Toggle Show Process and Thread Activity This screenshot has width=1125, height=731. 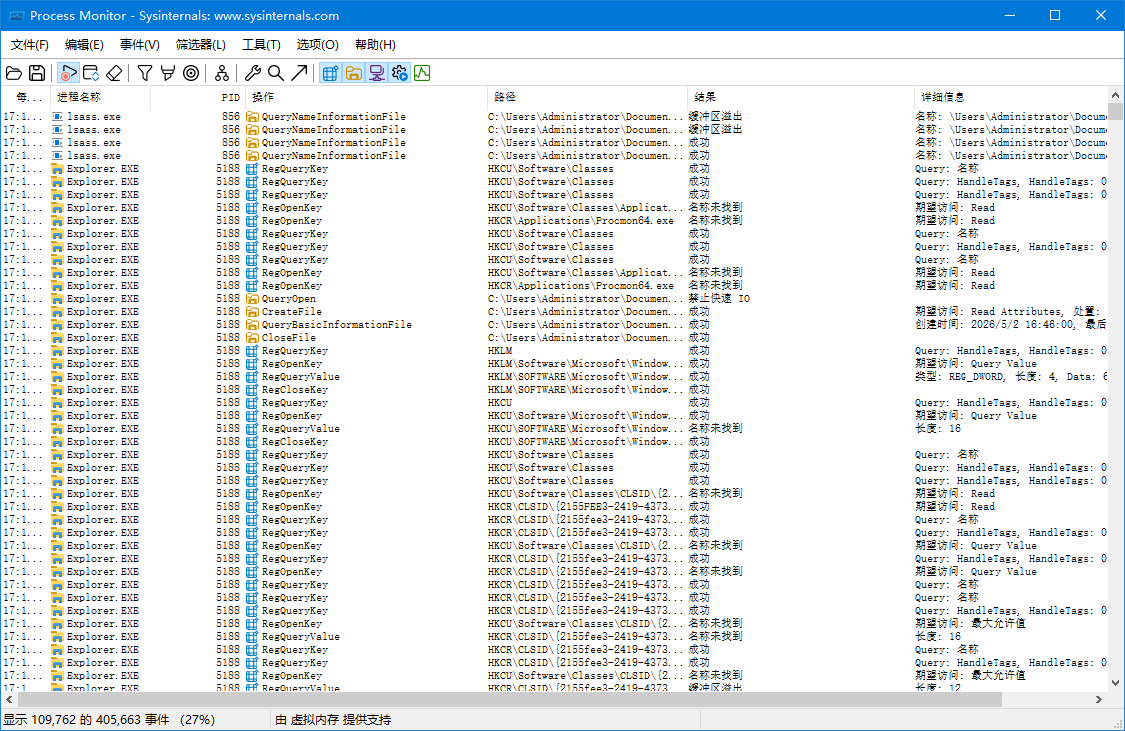(399, 73)
